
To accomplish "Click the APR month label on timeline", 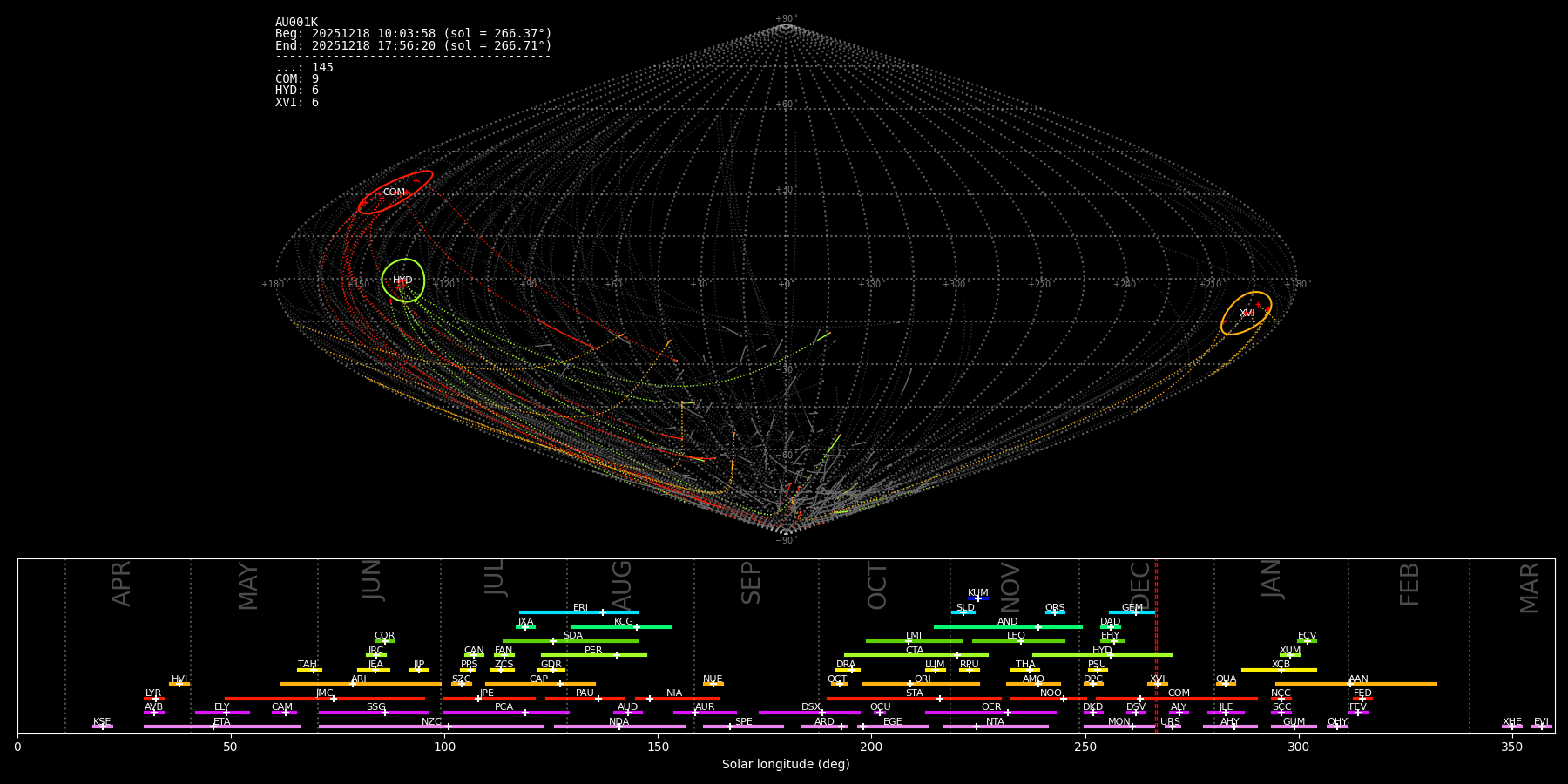I will point(122,584).
